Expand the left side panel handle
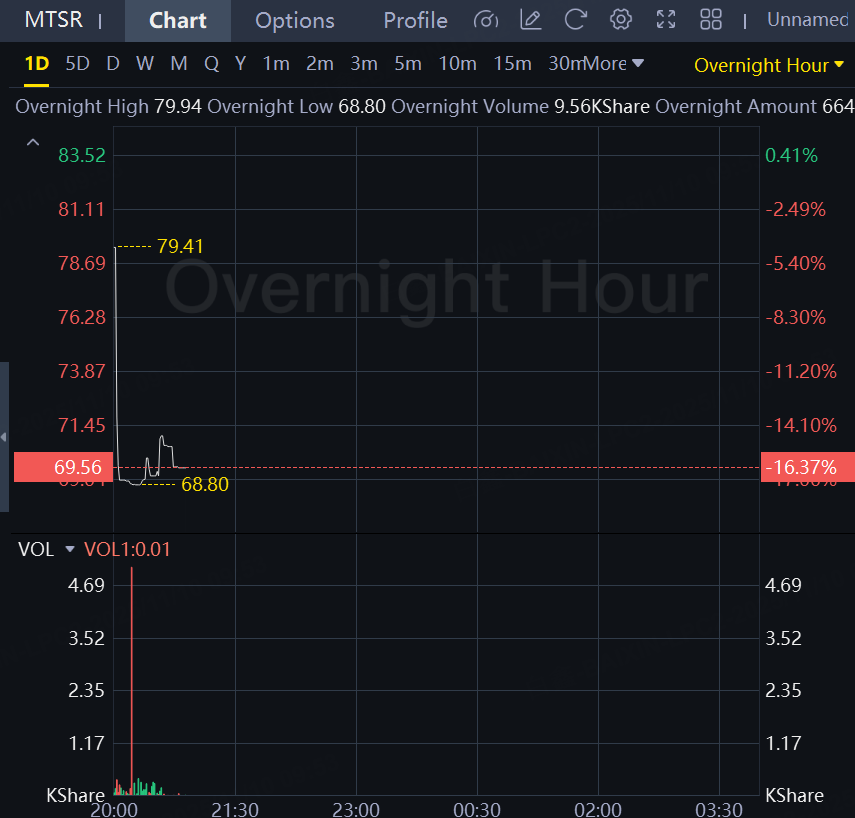This screenshot has width=855, height=818. pyautogui.click(x=4, y=437)
